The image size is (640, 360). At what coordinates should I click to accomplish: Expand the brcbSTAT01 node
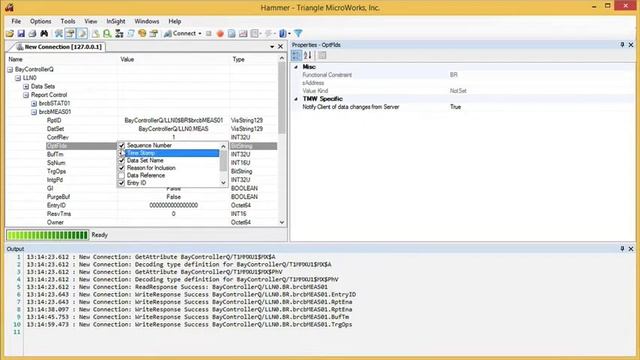(x=34, y=104)
